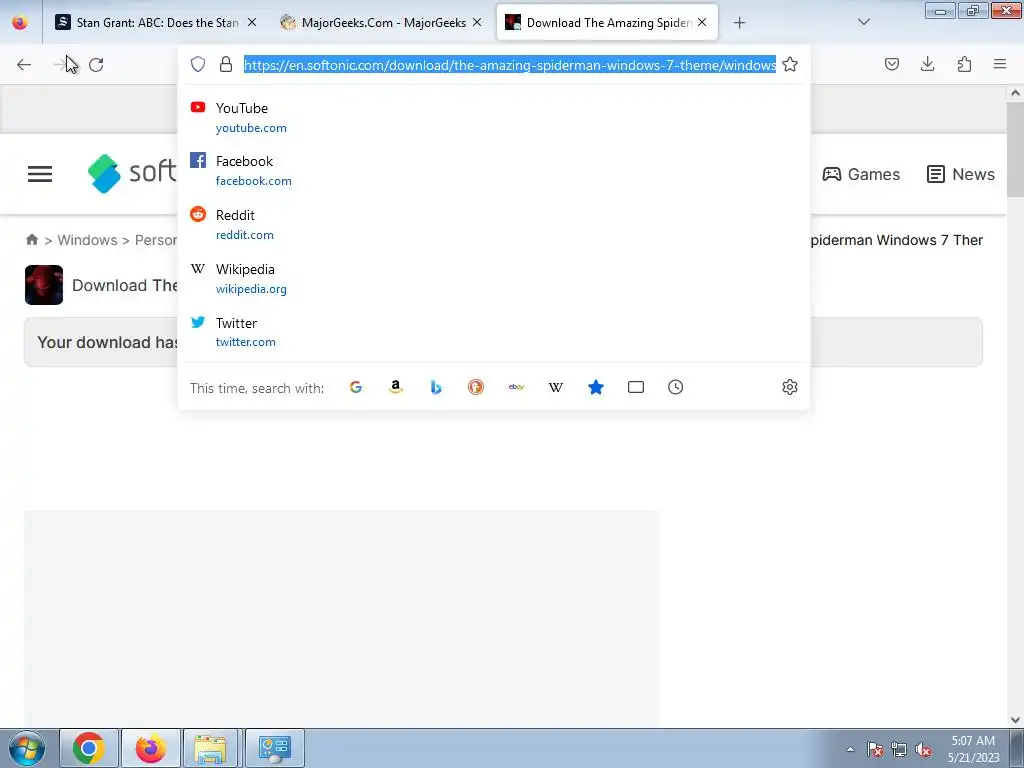Open Control Panel taskbar icon
The height and width of the screenshot is (768, 1024).
(x=274, y=748)
